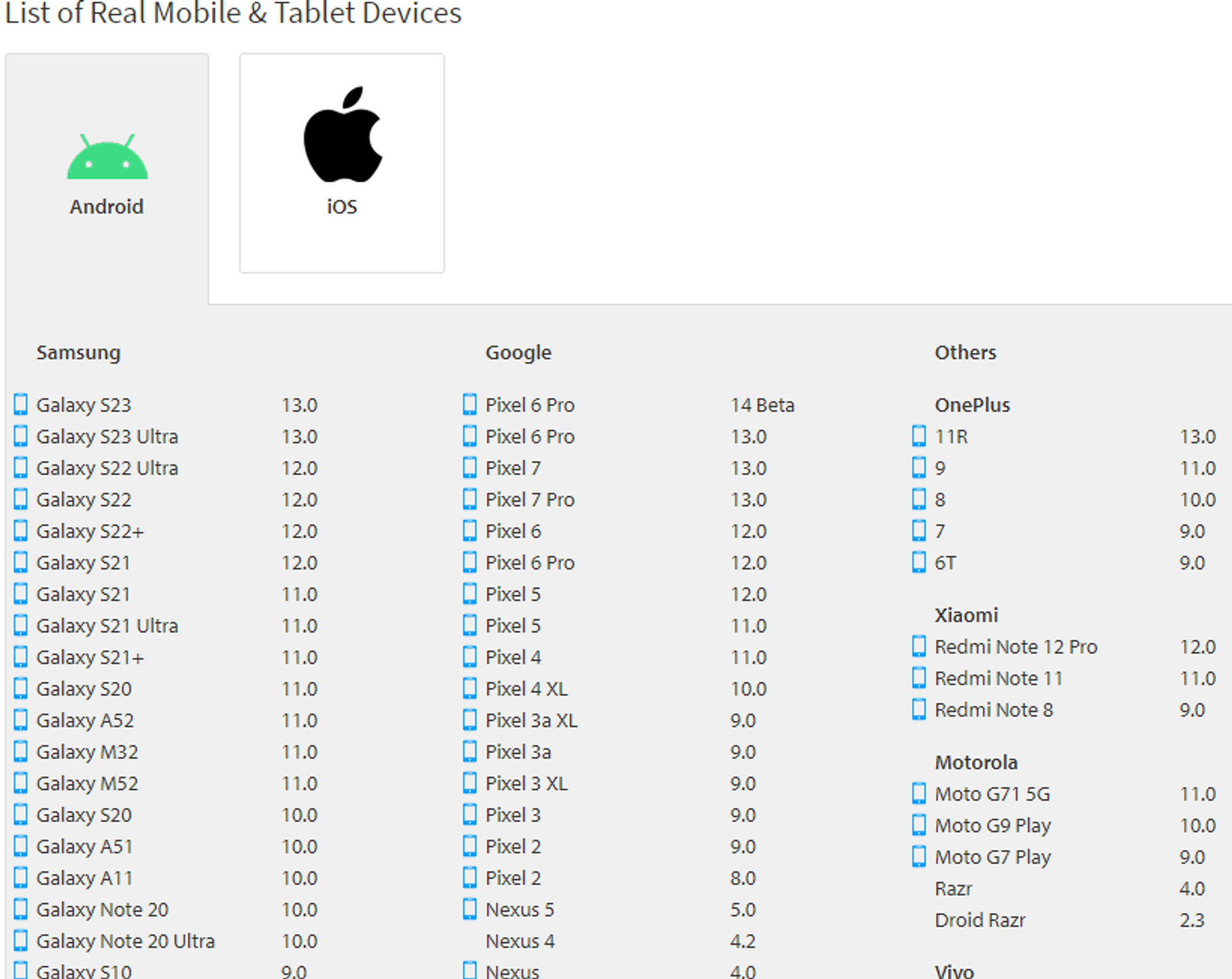Image resolution: width=1232 pixels, height=979 pixels.
Task: Select "Pixel 3" with version 9.0
Action: [513, 815]
